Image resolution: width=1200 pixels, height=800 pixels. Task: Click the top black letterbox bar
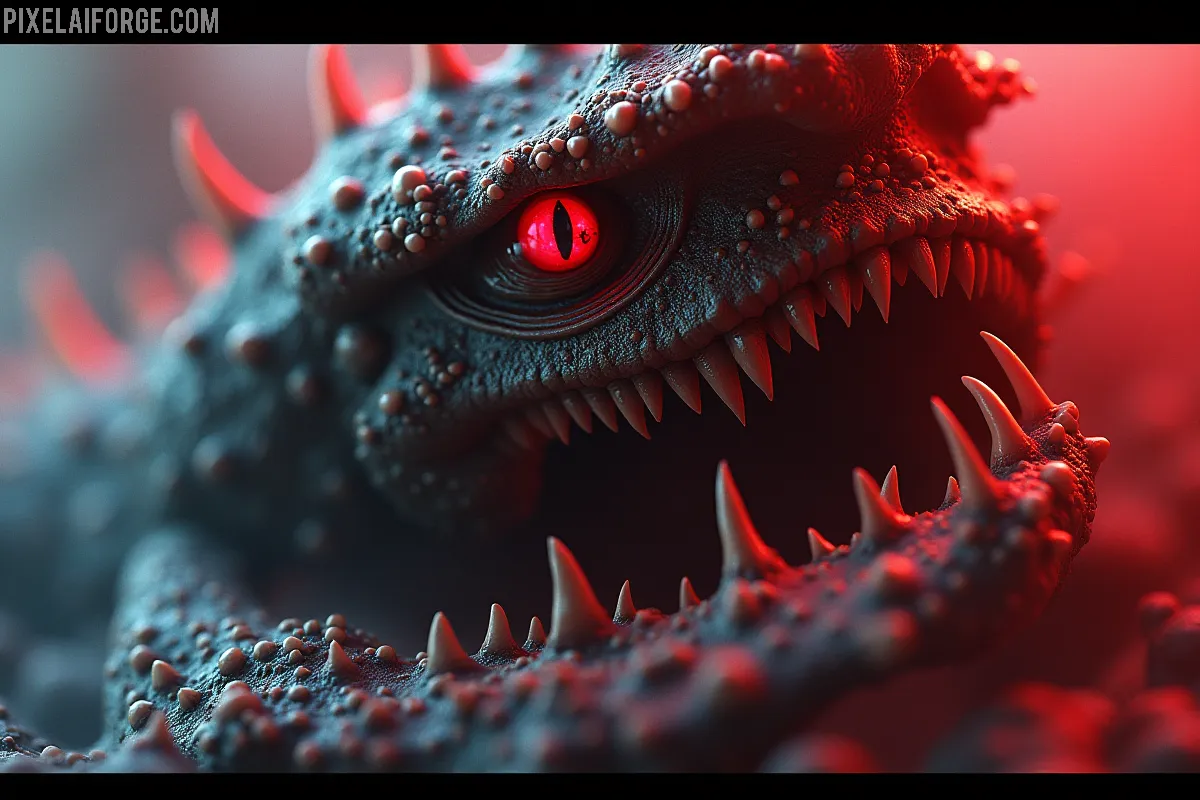[x=700, y=20]
